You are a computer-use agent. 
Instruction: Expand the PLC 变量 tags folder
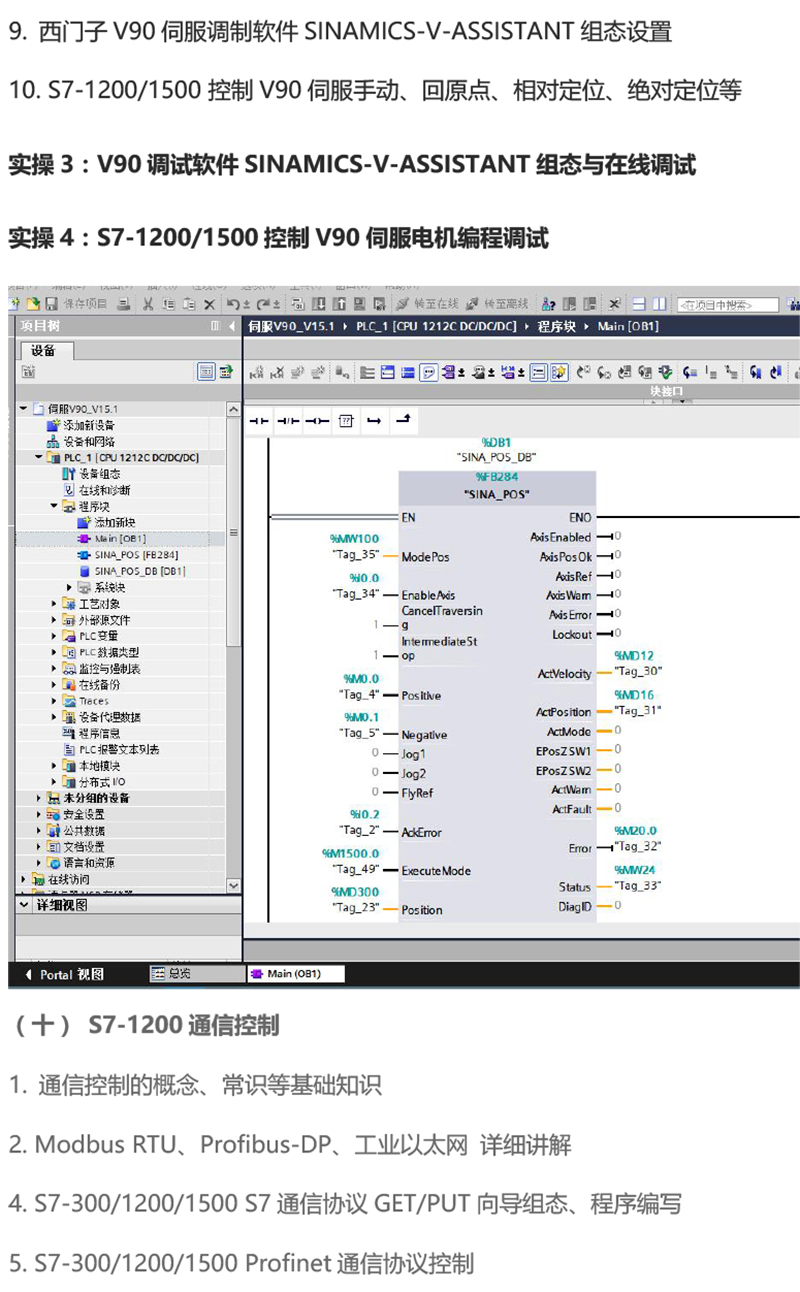pyautogui.click(x=55, y=635)
